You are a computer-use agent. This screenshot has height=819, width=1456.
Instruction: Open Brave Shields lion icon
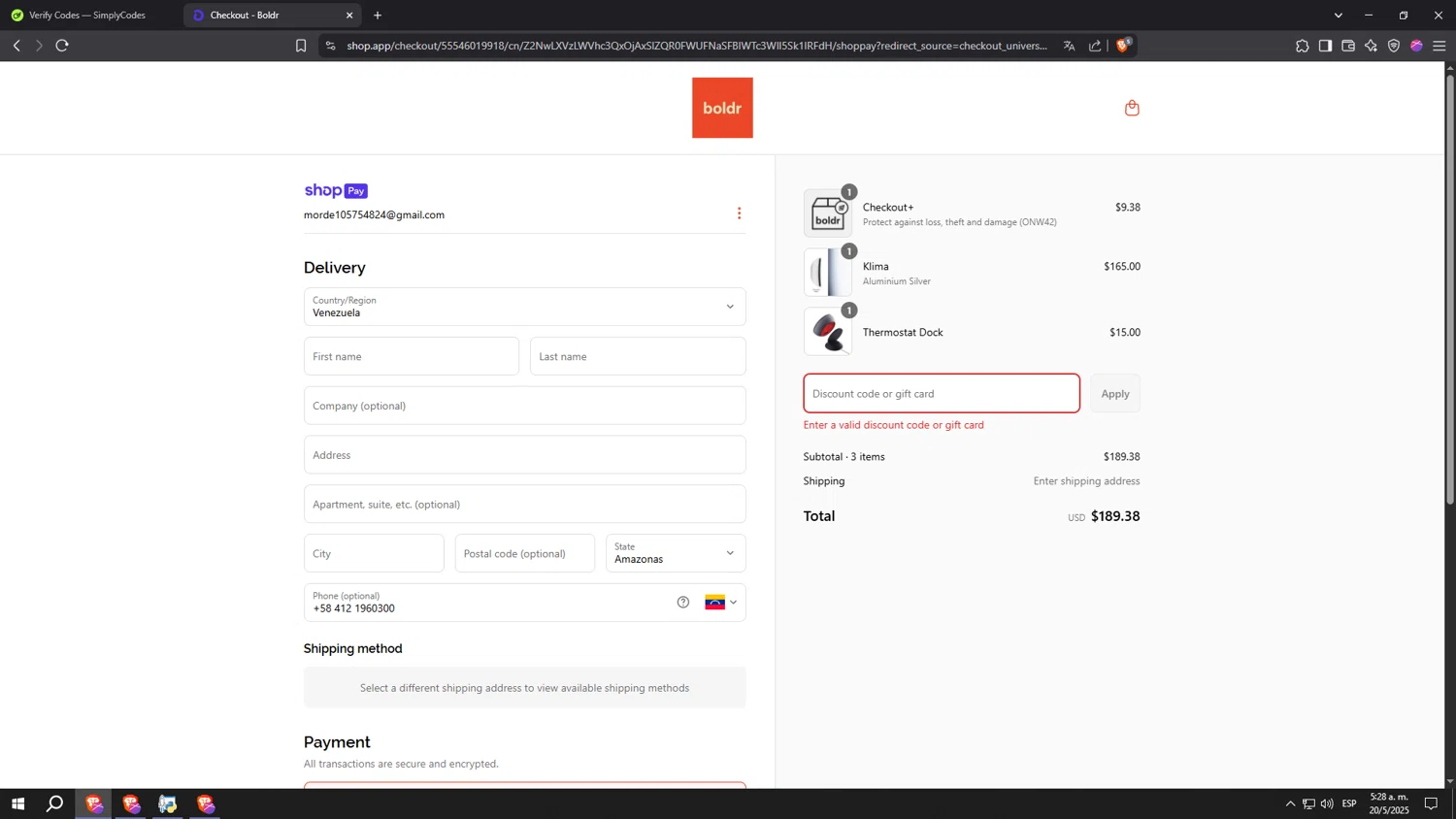[x=1123, y=46]
